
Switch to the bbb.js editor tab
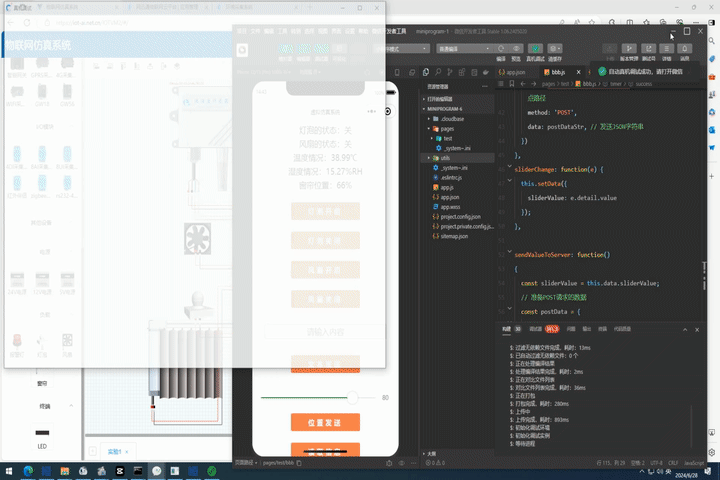(x=554, y=72)
